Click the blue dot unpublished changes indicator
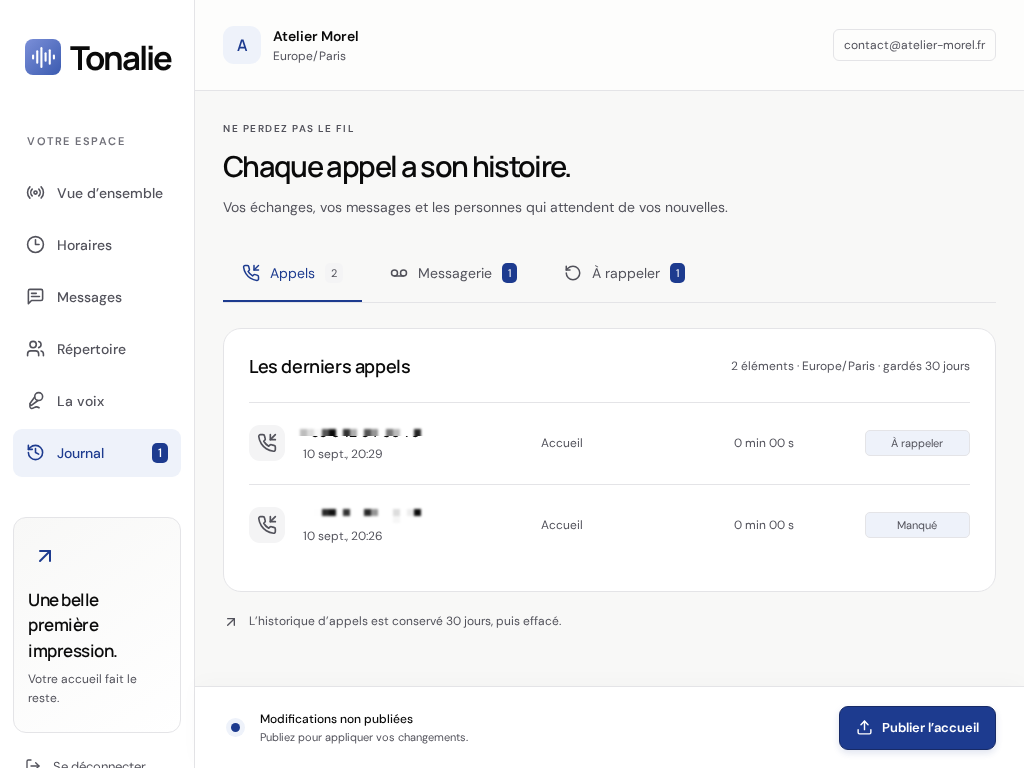Screen dimensions: 1024x768 pos(236,727)
